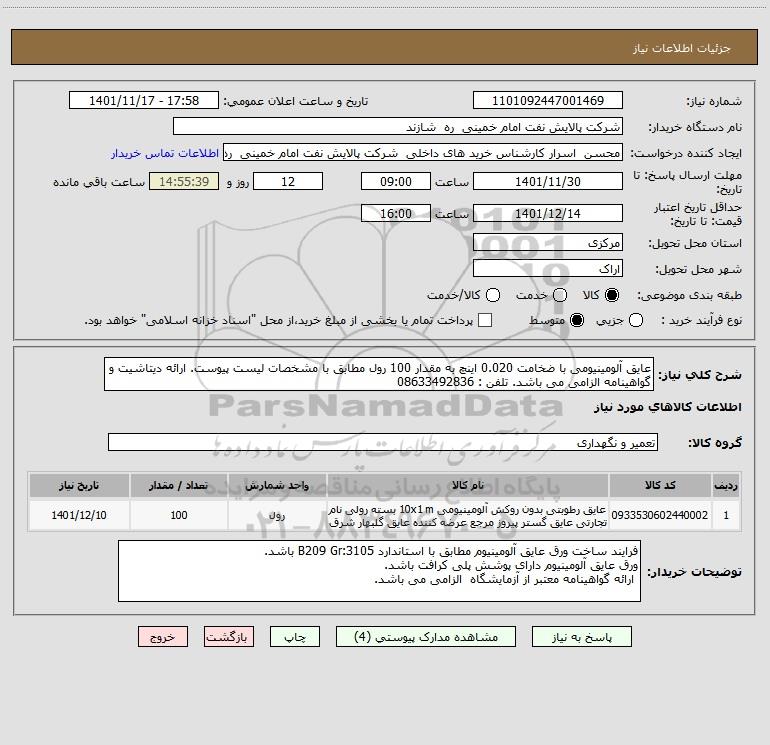Click the price validity date 1401/12/14
Screen dimensions: 770x745
click(548, 213)
